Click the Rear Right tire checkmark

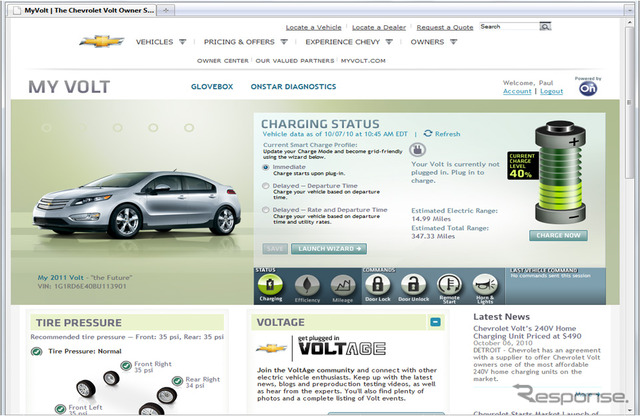tap(177, 381)
